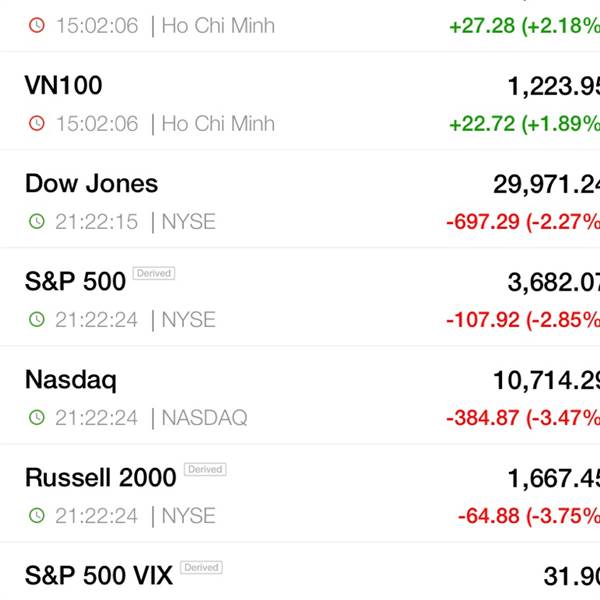Screen dimensions: 600x600
Task: Click the Derived badge next to S&P 500 VIX
Action: coord(201,567)
